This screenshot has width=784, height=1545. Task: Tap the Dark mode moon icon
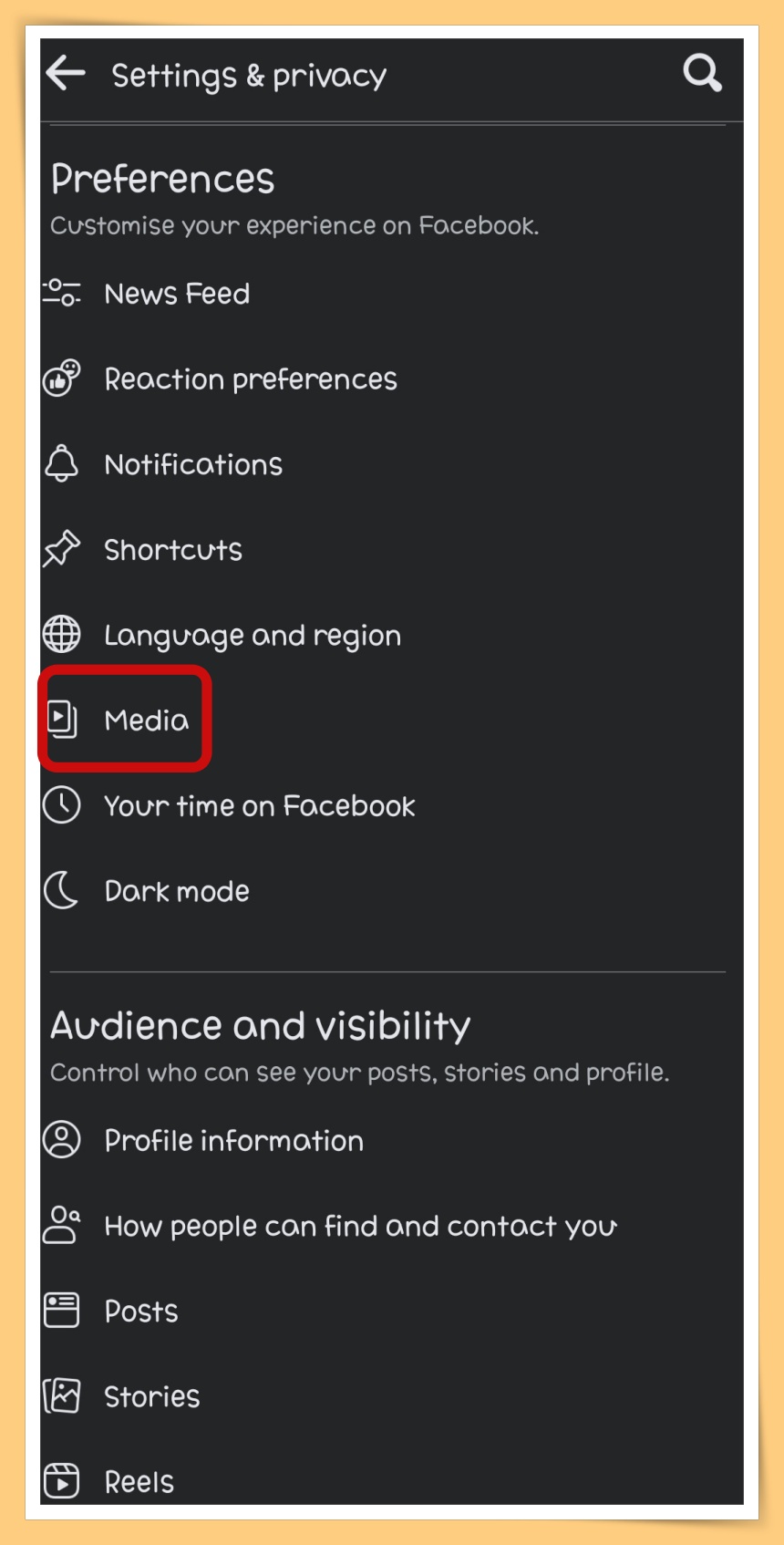click(61, 890)
